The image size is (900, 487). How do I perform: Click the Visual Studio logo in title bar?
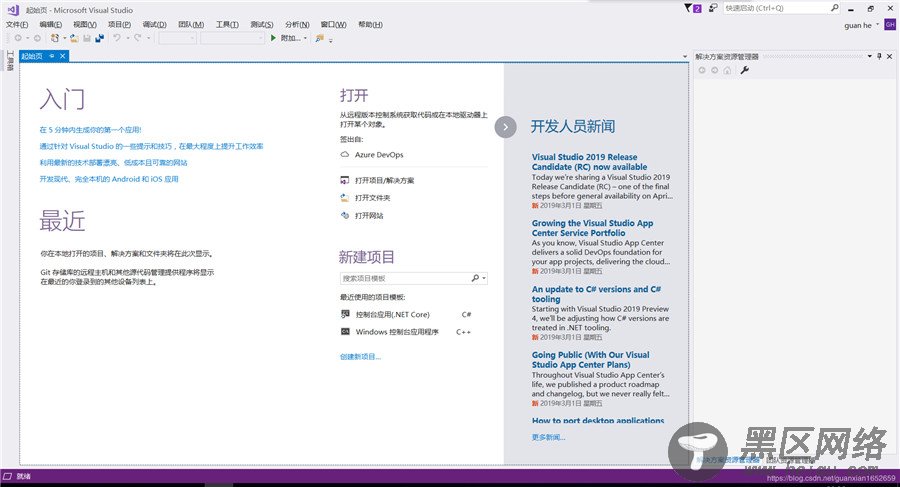click(13, 9)
